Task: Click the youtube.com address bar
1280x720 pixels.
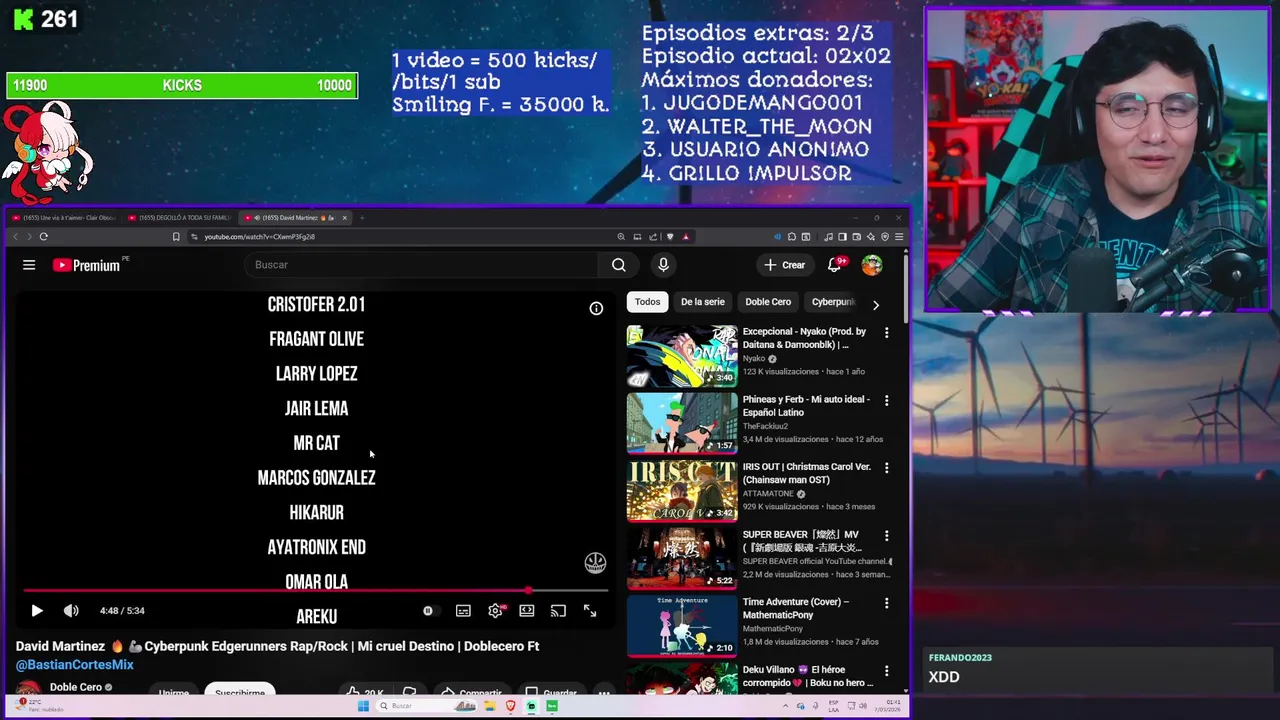Action: (x=400, y=237)
